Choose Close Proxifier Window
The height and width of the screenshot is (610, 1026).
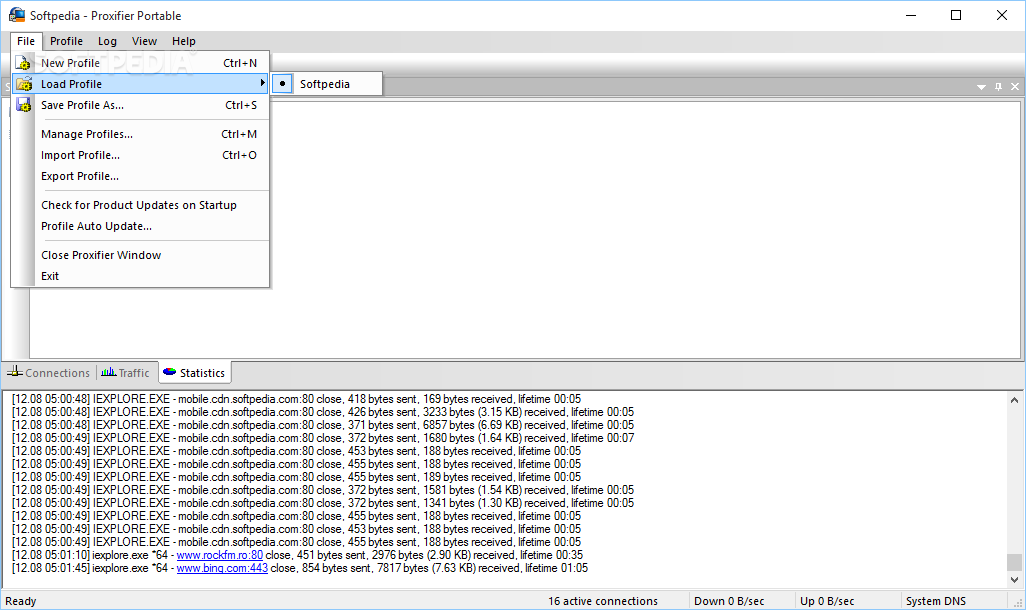click(x=140, y=255)
